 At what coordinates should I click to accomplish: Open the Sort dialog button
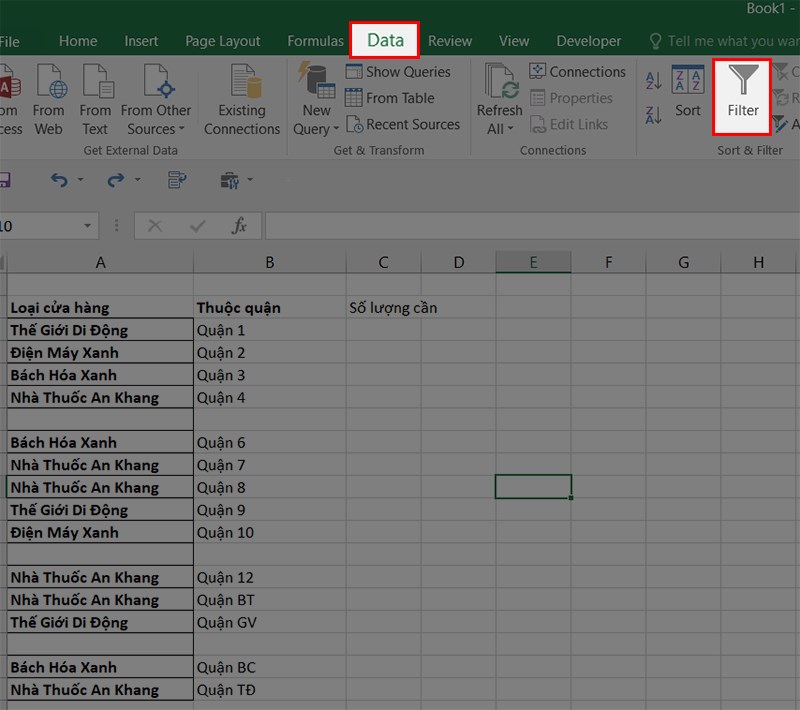click(x=688, y=93)
